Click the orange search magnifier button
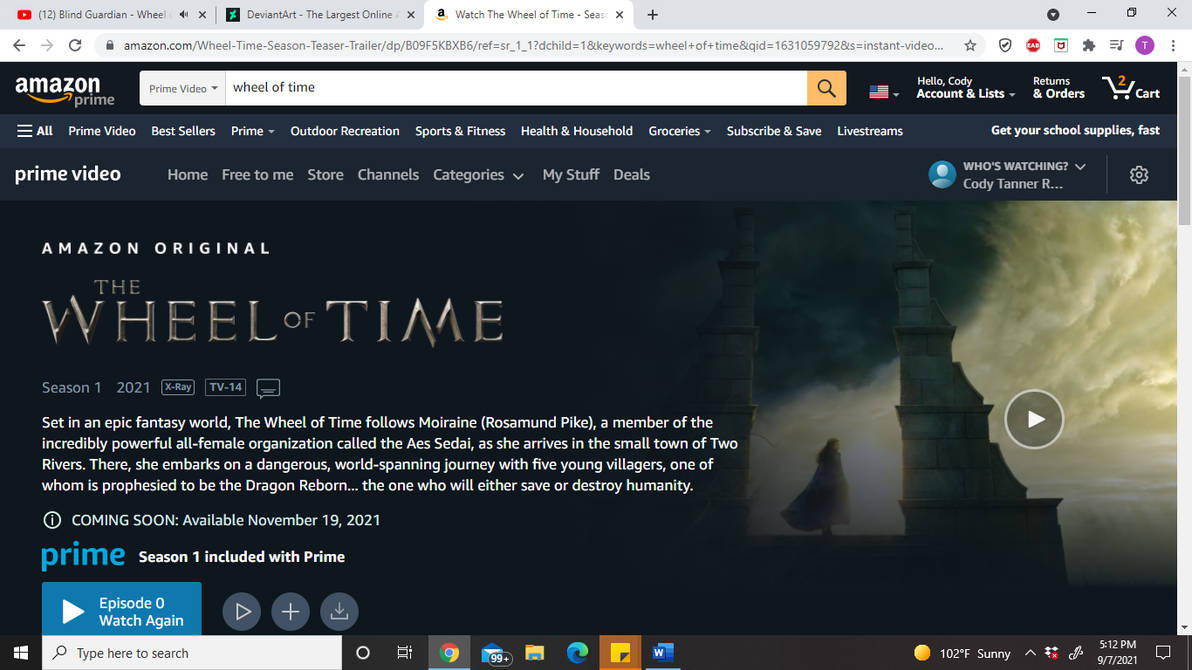Viewport: 1192px width, 670px height. 826,88
